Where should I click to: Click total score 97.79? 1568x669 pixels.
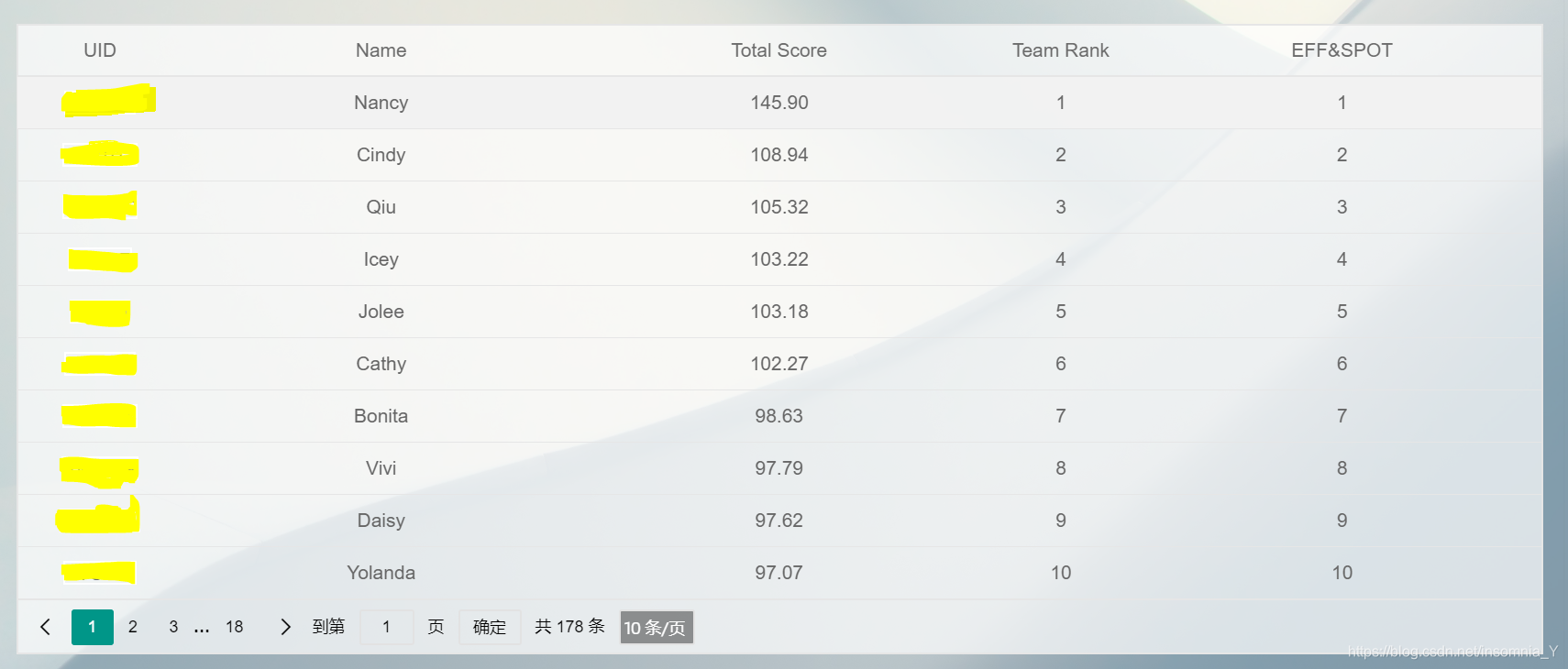point(779,468)
